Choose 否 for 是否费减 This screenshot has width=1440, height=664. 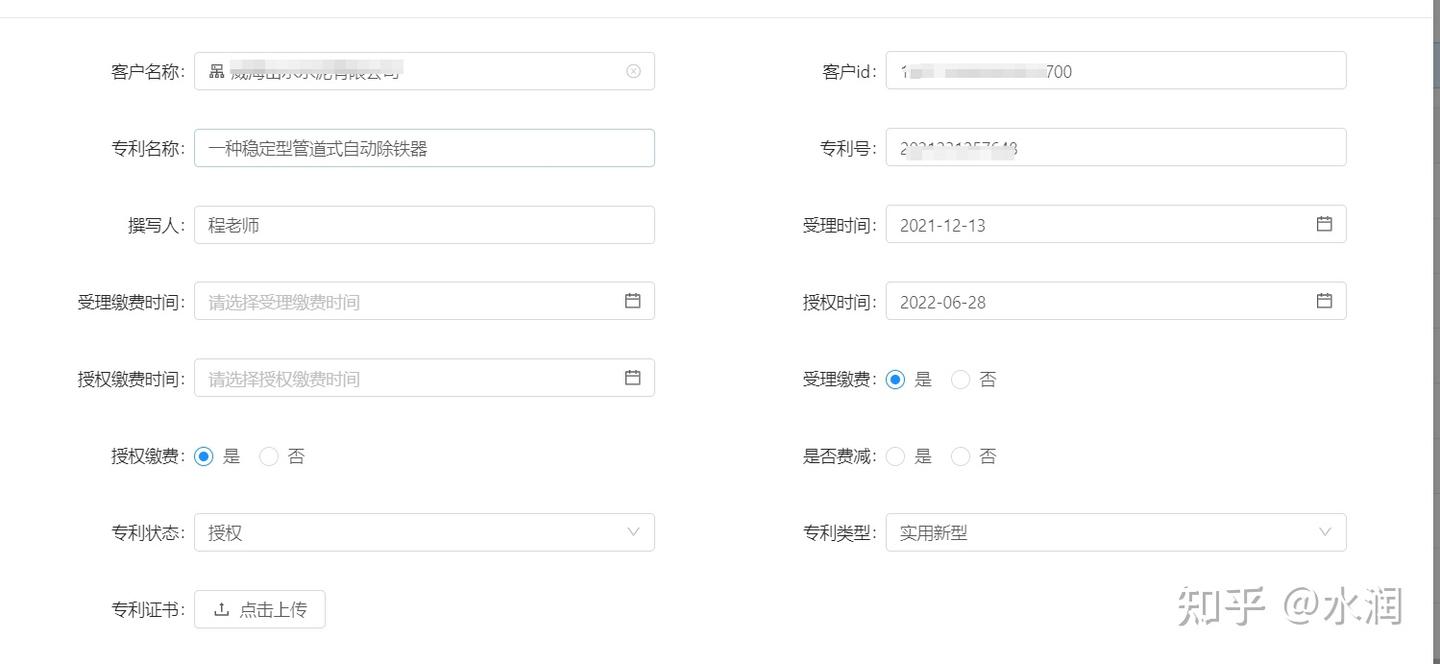(961, 456)
